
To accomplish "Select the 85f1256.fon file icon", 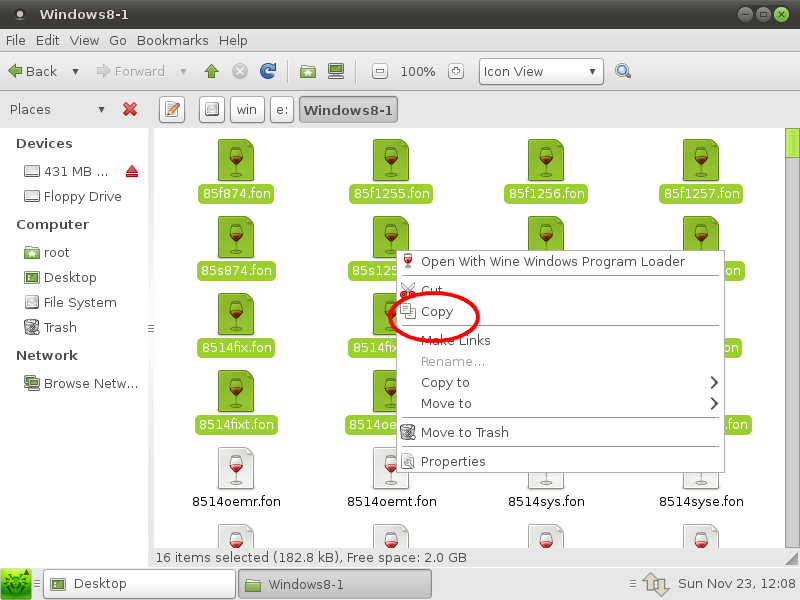I will (x=546, y=160).
